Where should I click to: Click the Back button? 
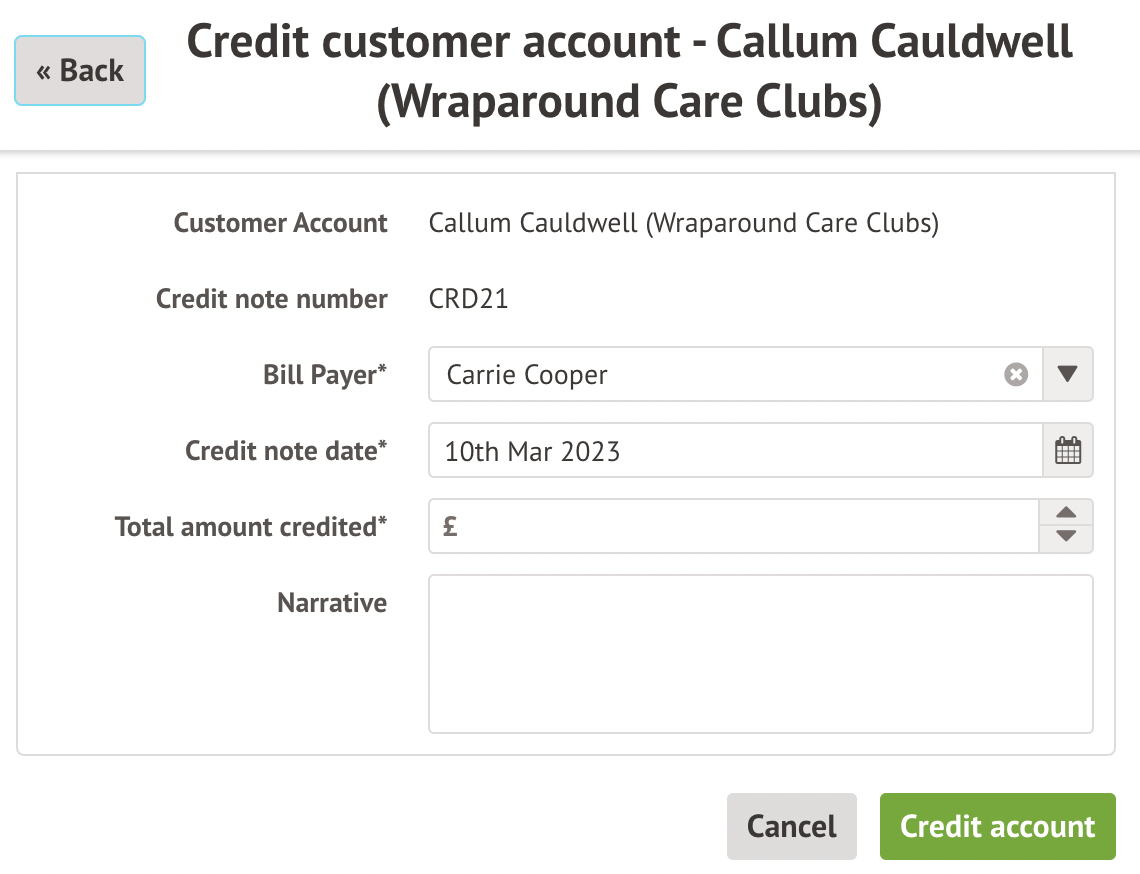coord(80,71)
